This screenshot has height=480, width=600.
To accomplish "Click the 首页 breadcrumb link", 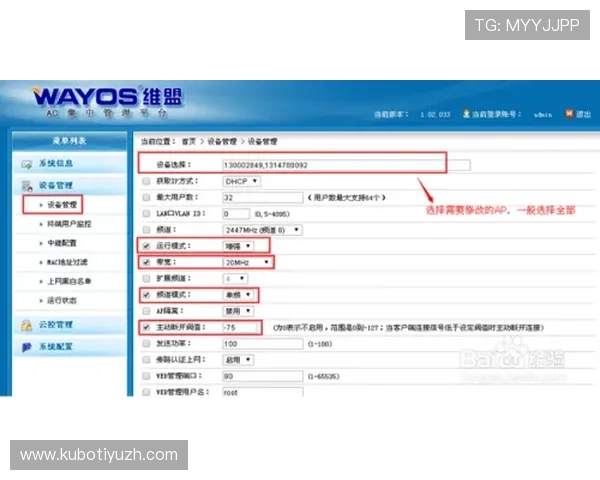I will pos(189,142).
